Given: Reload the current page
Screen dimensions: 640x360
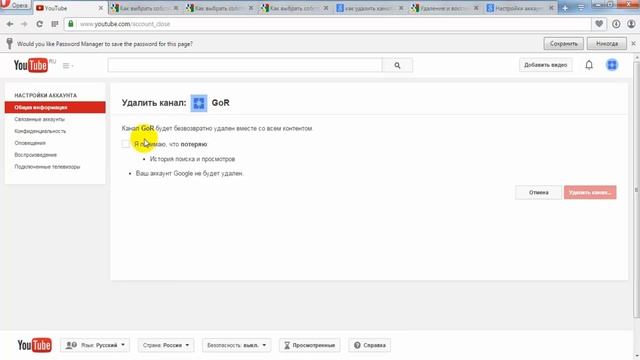Looking at the screenshot, I should click(39, 24).
